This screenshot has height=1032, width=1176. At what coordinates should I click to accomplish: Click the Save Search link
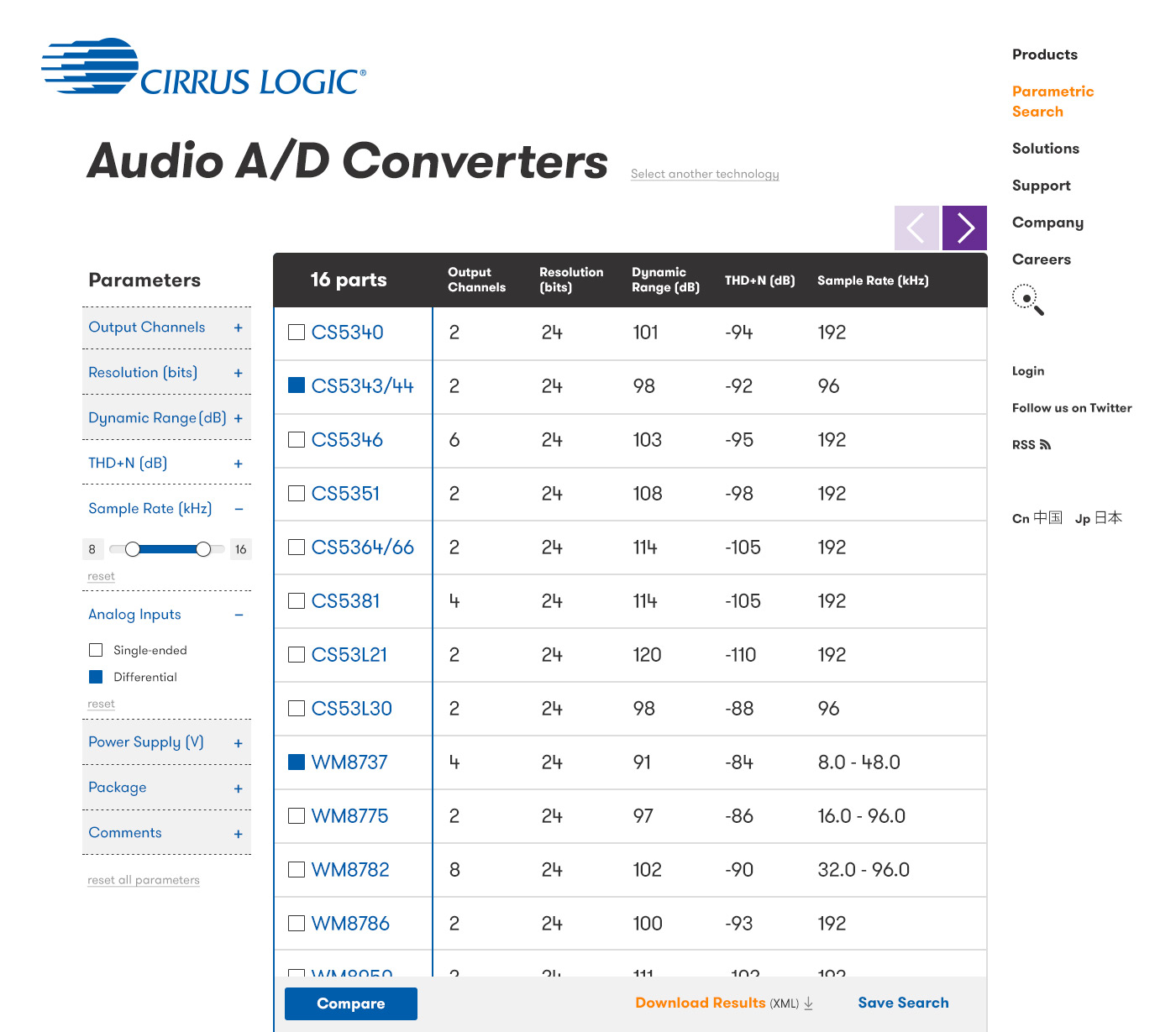point(903,1003)
